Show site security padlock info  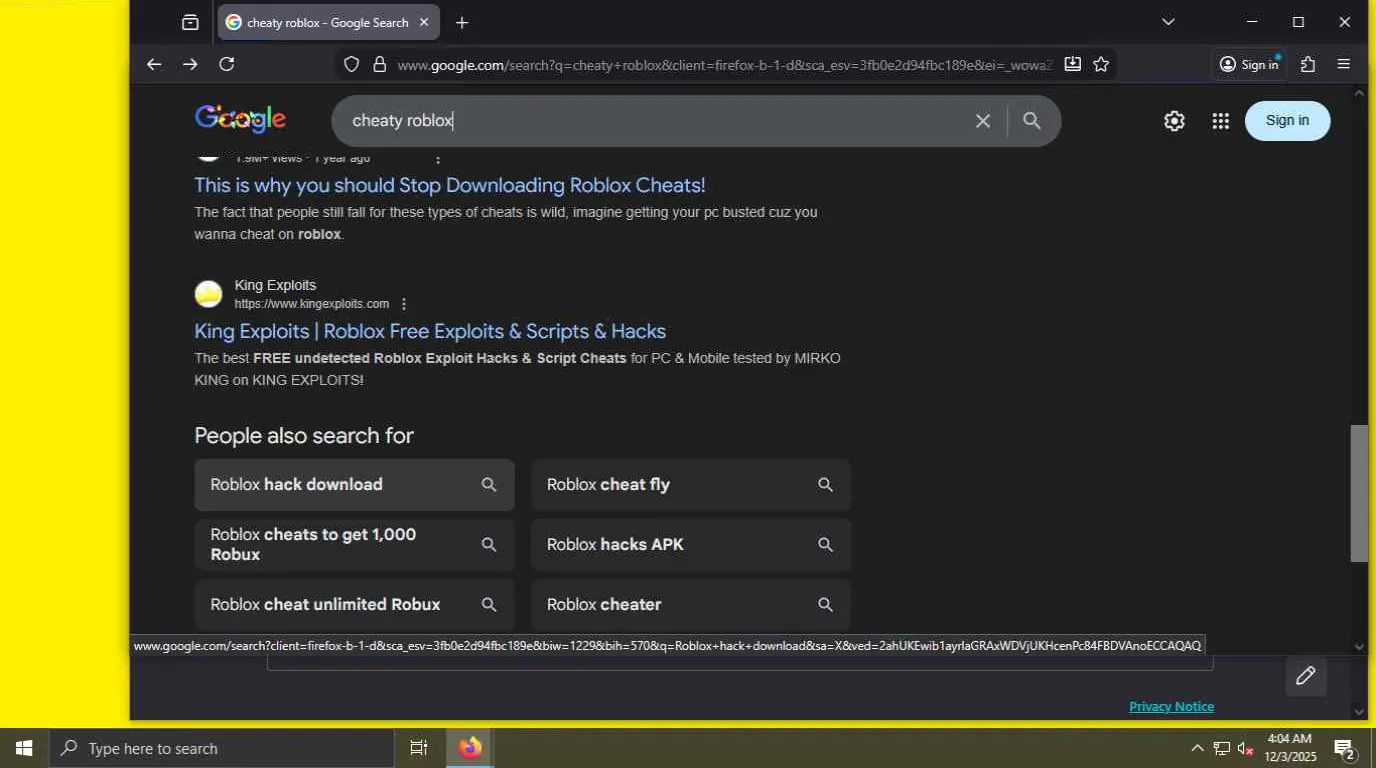(x=379, y=64)
